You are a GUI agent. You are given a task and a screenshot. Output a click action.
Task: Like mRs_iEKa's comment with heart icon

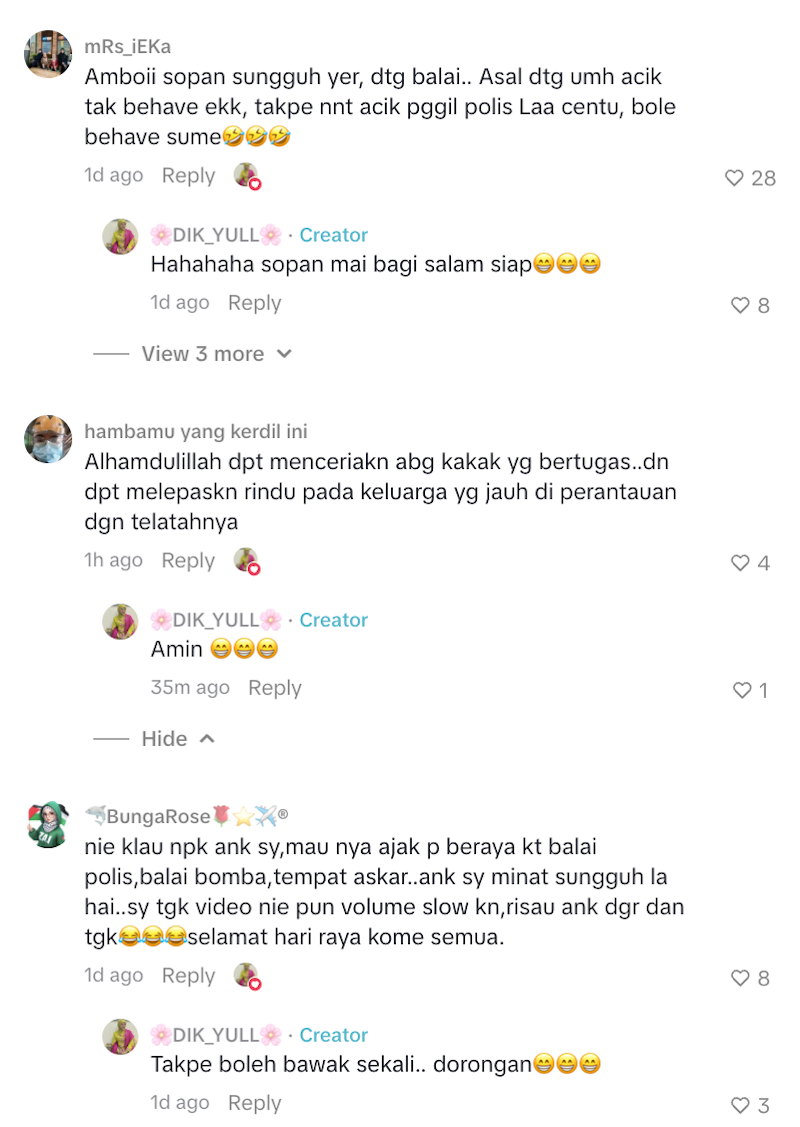(x=734, y=178)
